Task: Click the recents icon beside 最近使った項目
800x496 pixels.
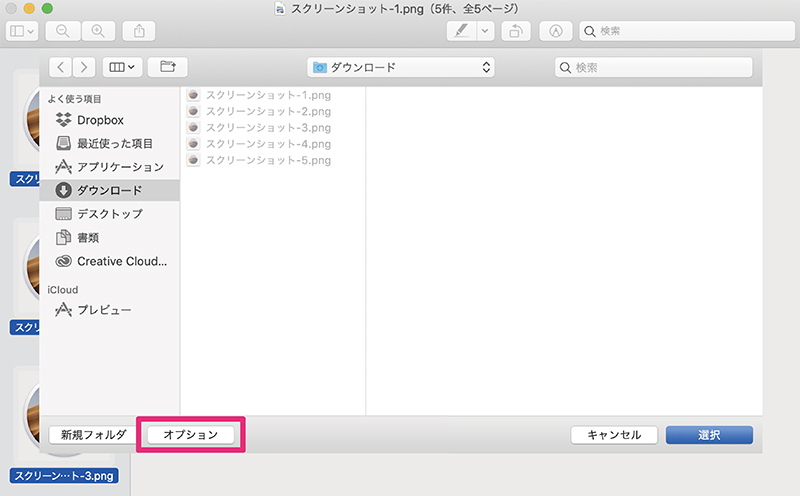Action: [x=63, y=143]
